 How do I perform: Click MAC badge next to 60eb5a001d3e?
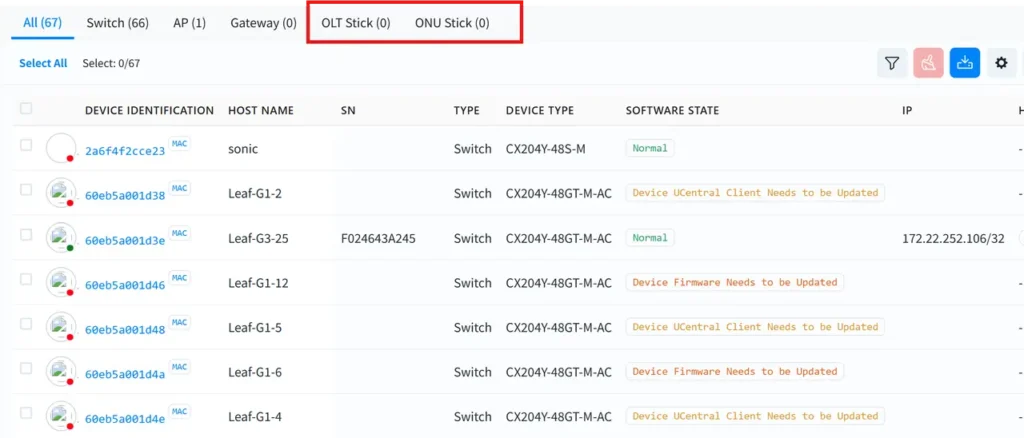click(180, 233)
